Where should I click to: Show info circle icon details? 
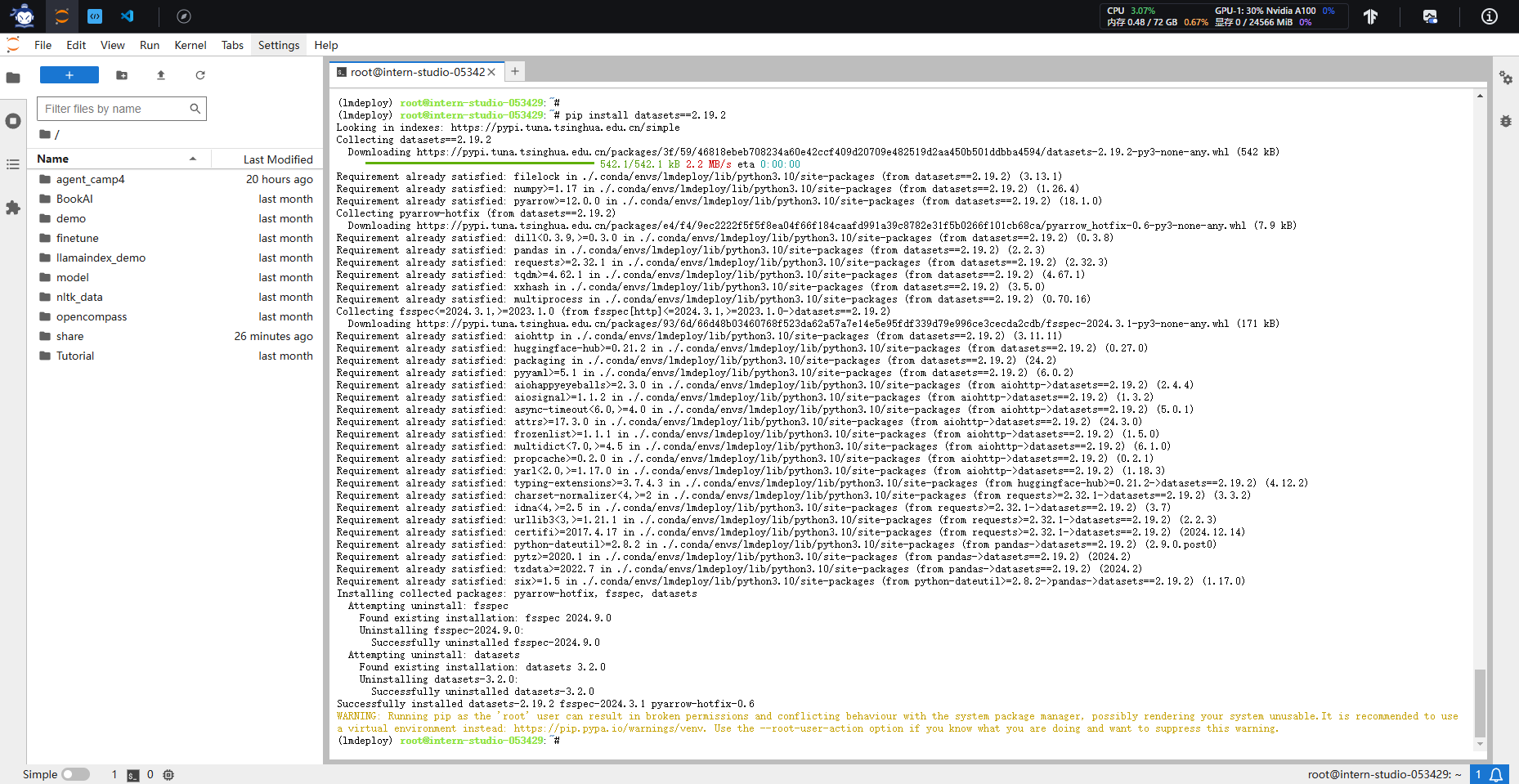(x=1490, y=16)
